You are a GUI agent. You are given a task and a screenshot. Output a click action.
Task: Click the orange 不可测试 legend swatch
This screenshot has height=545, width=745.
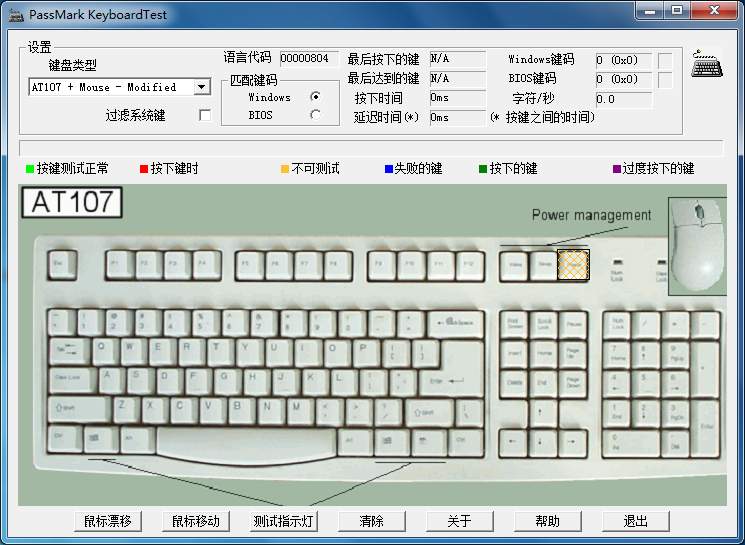[285, 169]
